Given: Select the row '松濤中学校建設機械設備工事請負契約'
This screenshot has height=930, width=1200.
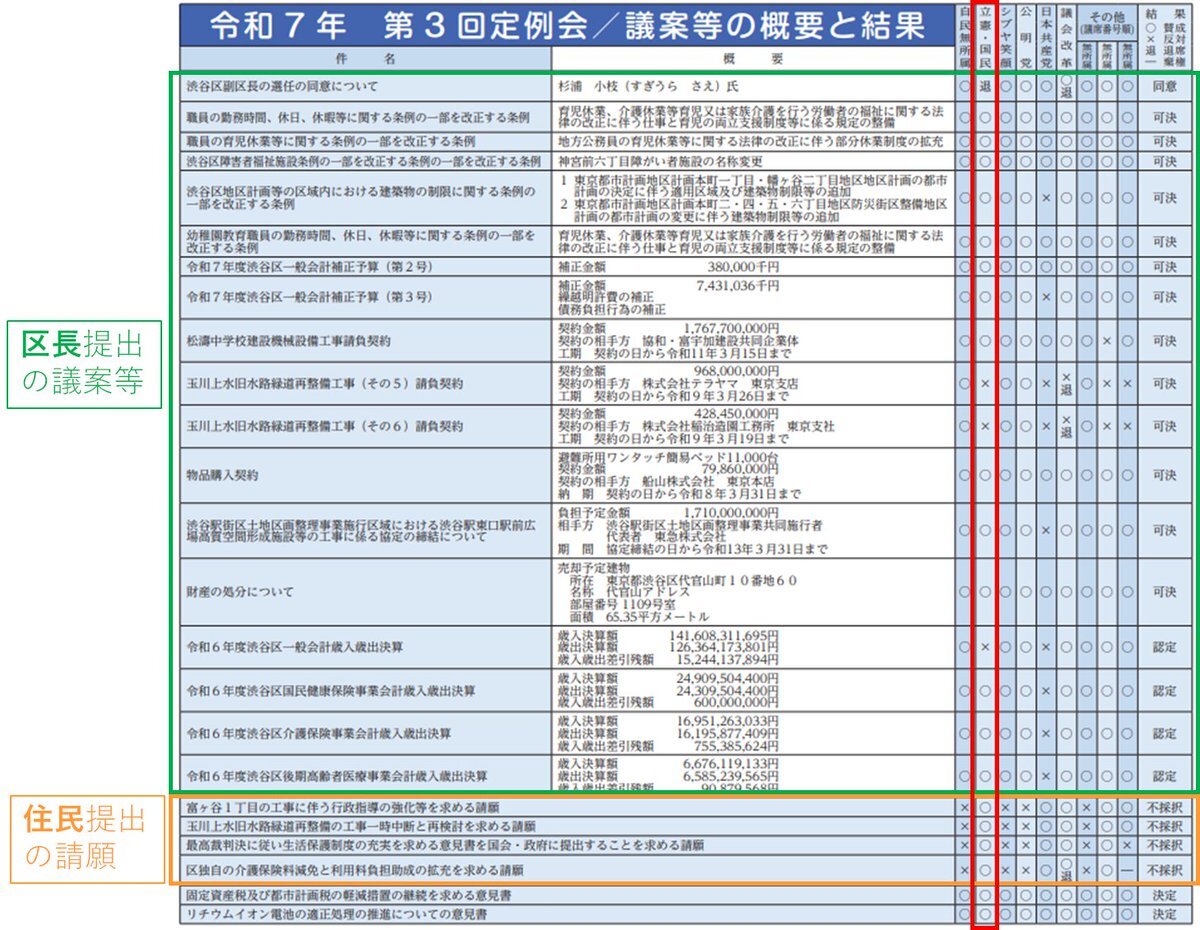Looking at the screenshot, I should click(x=686, y=341).
